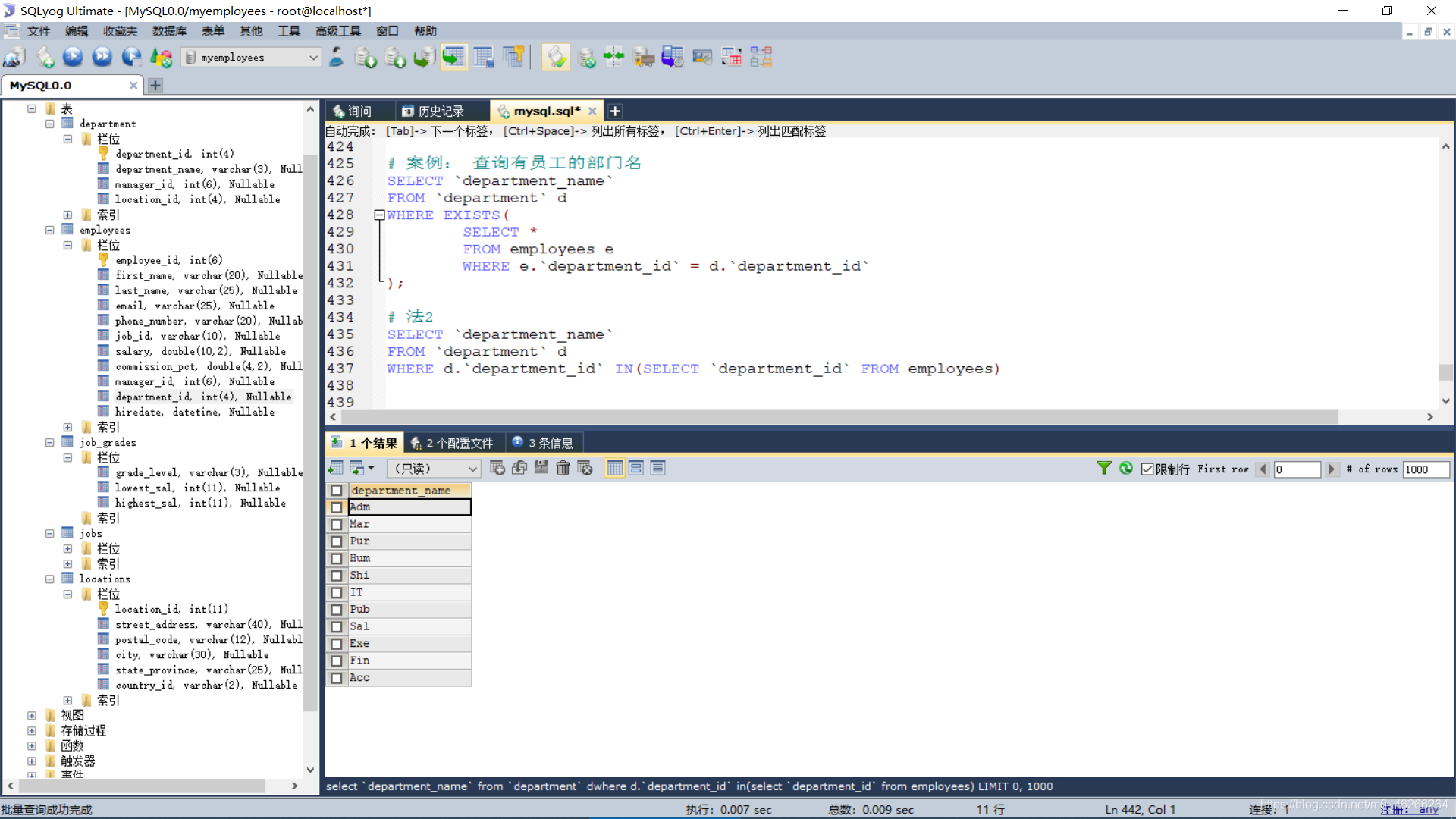Check the row checkbox for Adm
The image size is (1456, 819).
337,507
